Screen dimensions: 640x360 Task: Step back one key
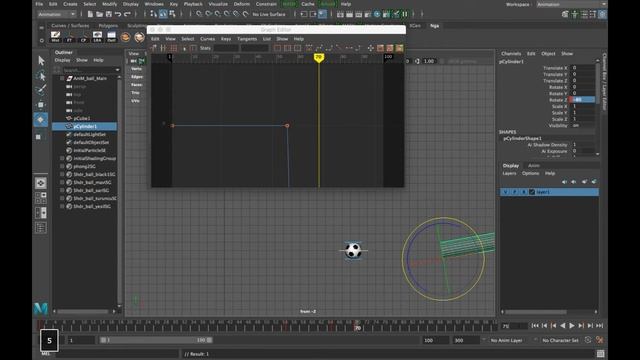[x=553, y=326]
